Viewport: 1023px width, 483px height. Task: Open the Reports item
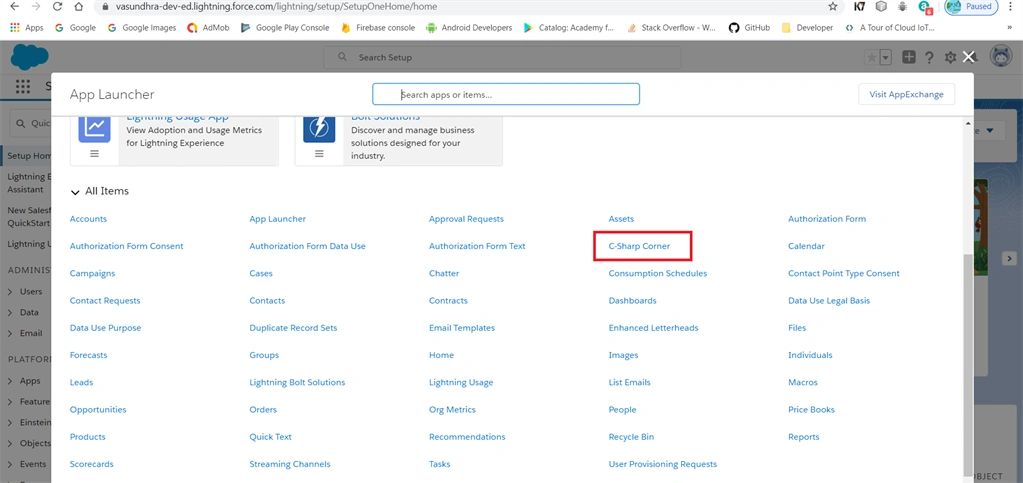(804, 437)
